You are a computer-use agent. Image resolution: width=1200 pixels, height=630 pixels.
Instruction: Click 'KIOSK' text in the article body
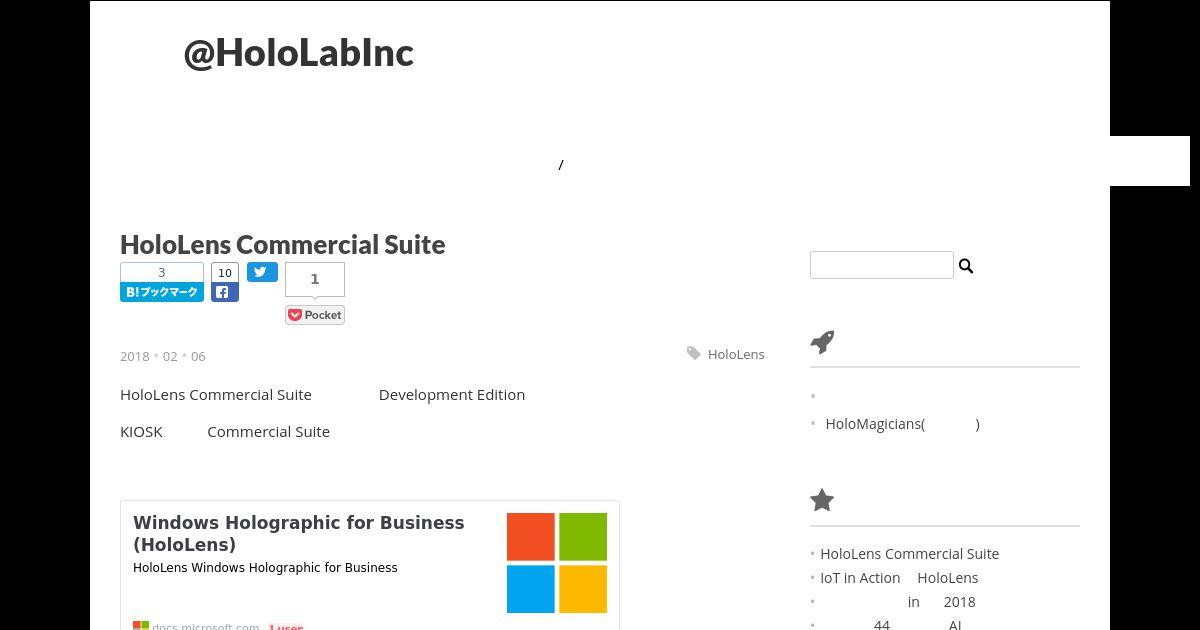click(x=141, y=432)
